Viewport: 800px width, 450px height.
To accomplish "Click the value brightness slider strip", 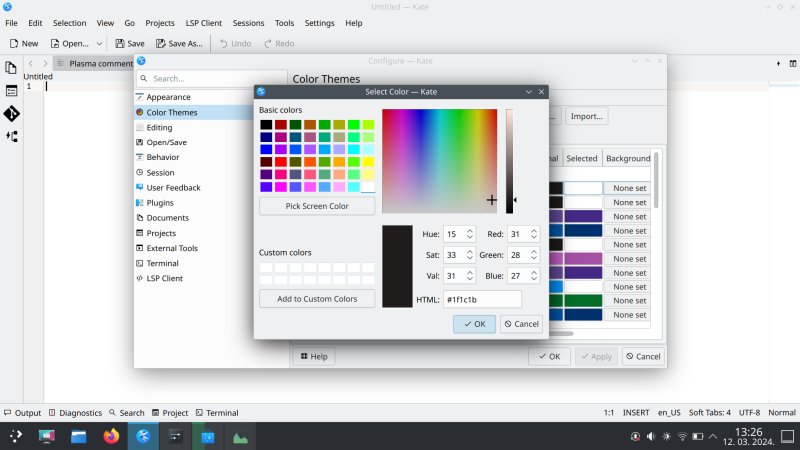I will tap(509, 161).
